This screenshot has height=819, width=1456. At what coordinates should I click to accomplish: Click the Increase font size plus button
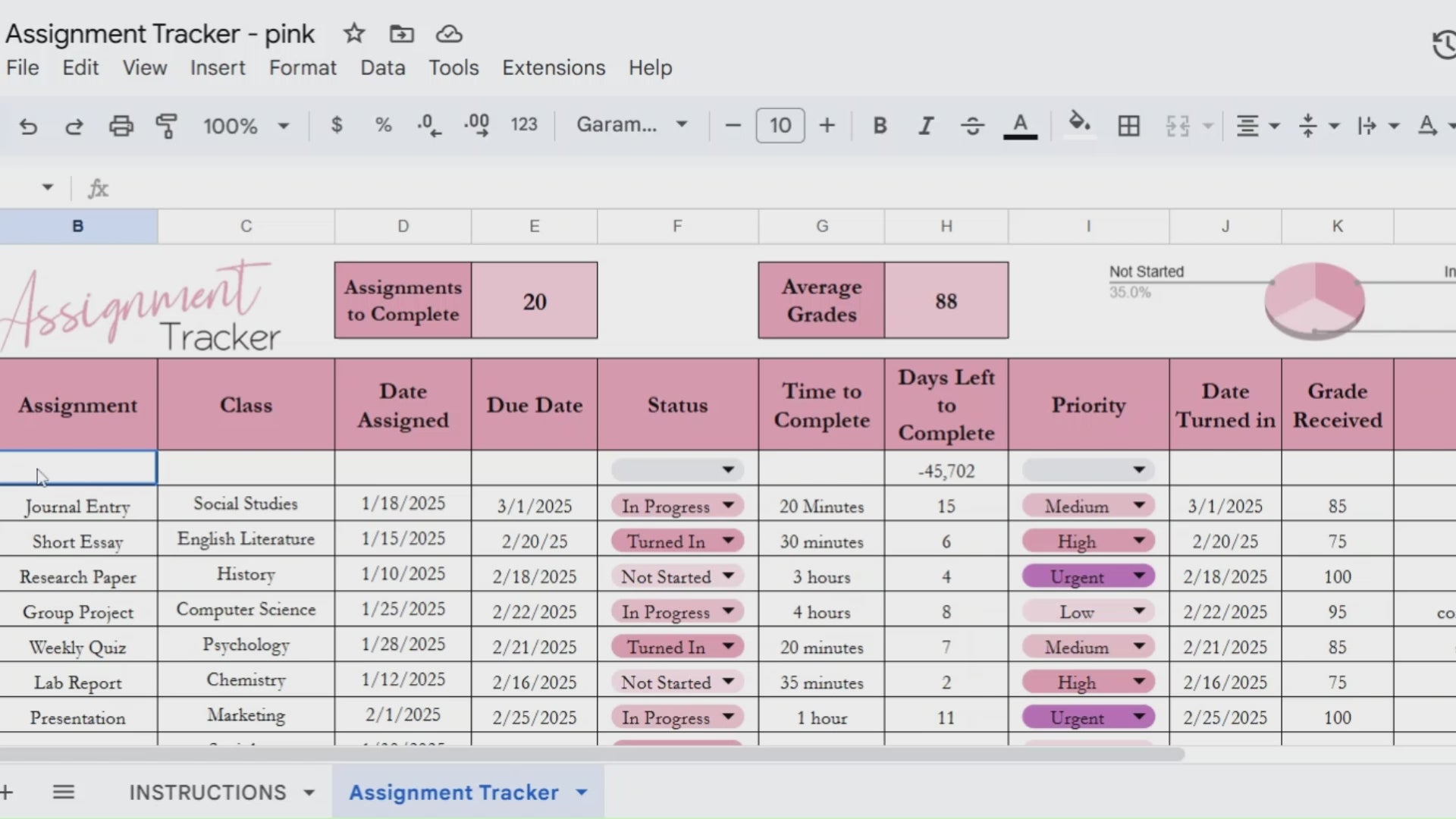[827, 125]
